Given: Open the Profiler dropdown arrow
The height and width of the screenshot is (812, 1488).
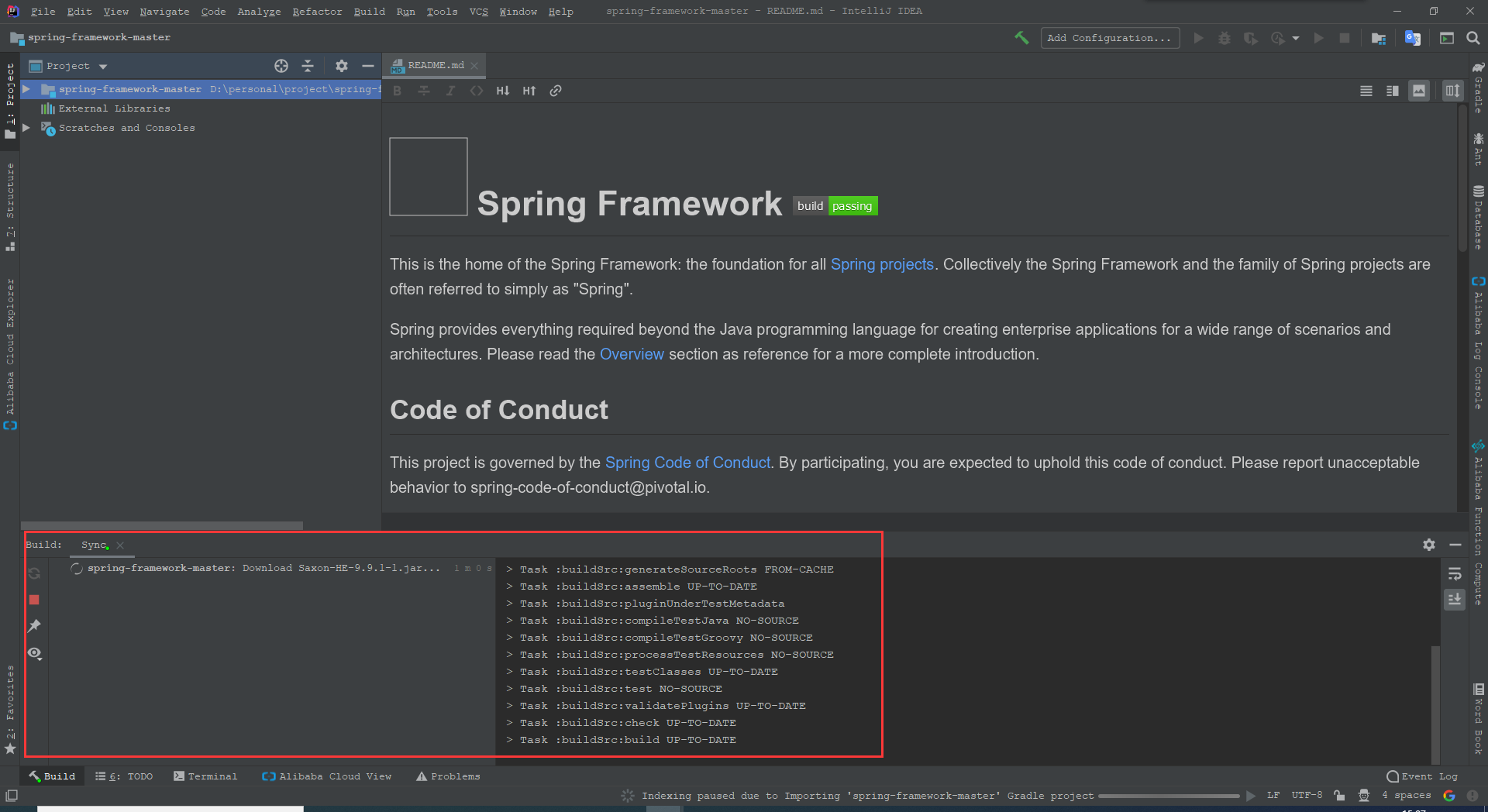Looking at the screenshot, I should [x=1296, y=38].
